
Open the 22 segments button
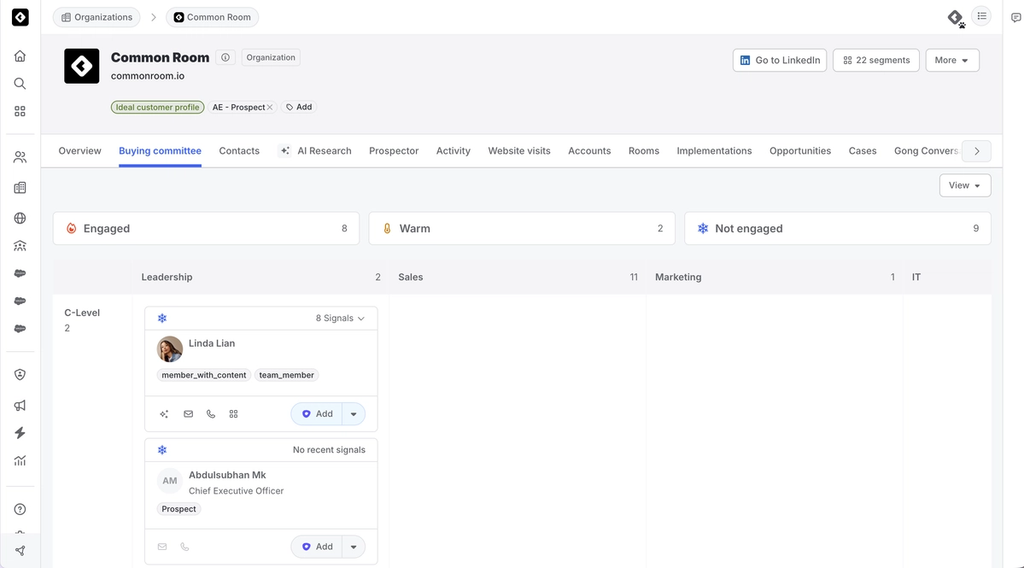[876, 60]
